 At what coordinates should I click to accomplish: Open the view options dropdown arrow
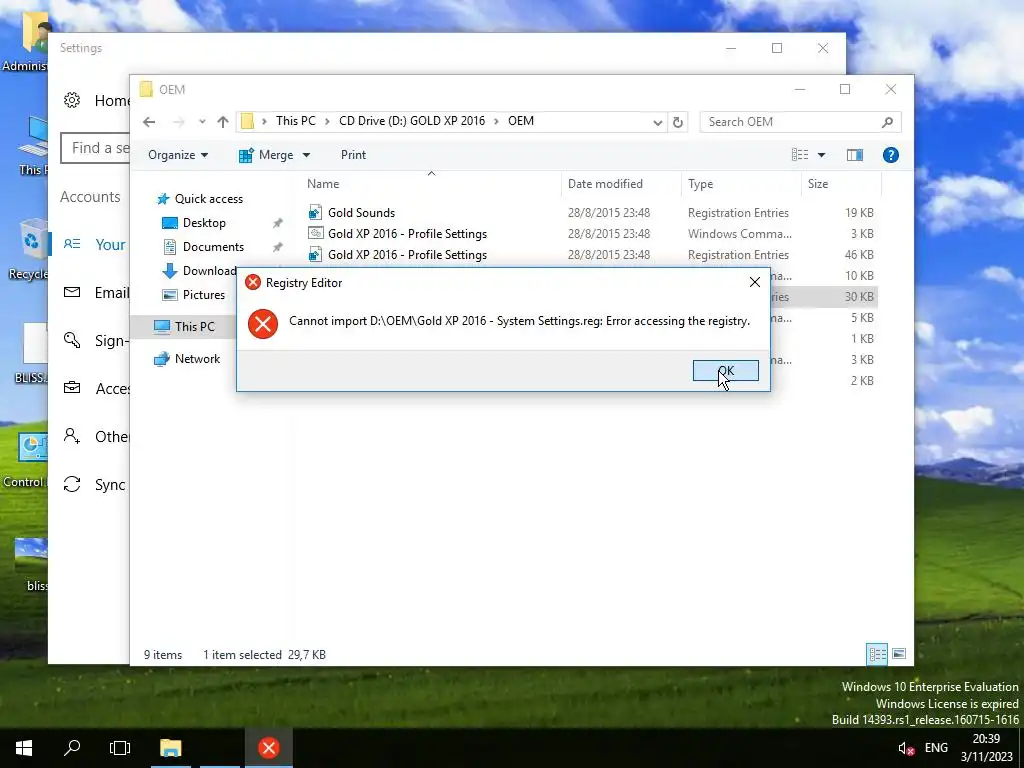(822, 155)
